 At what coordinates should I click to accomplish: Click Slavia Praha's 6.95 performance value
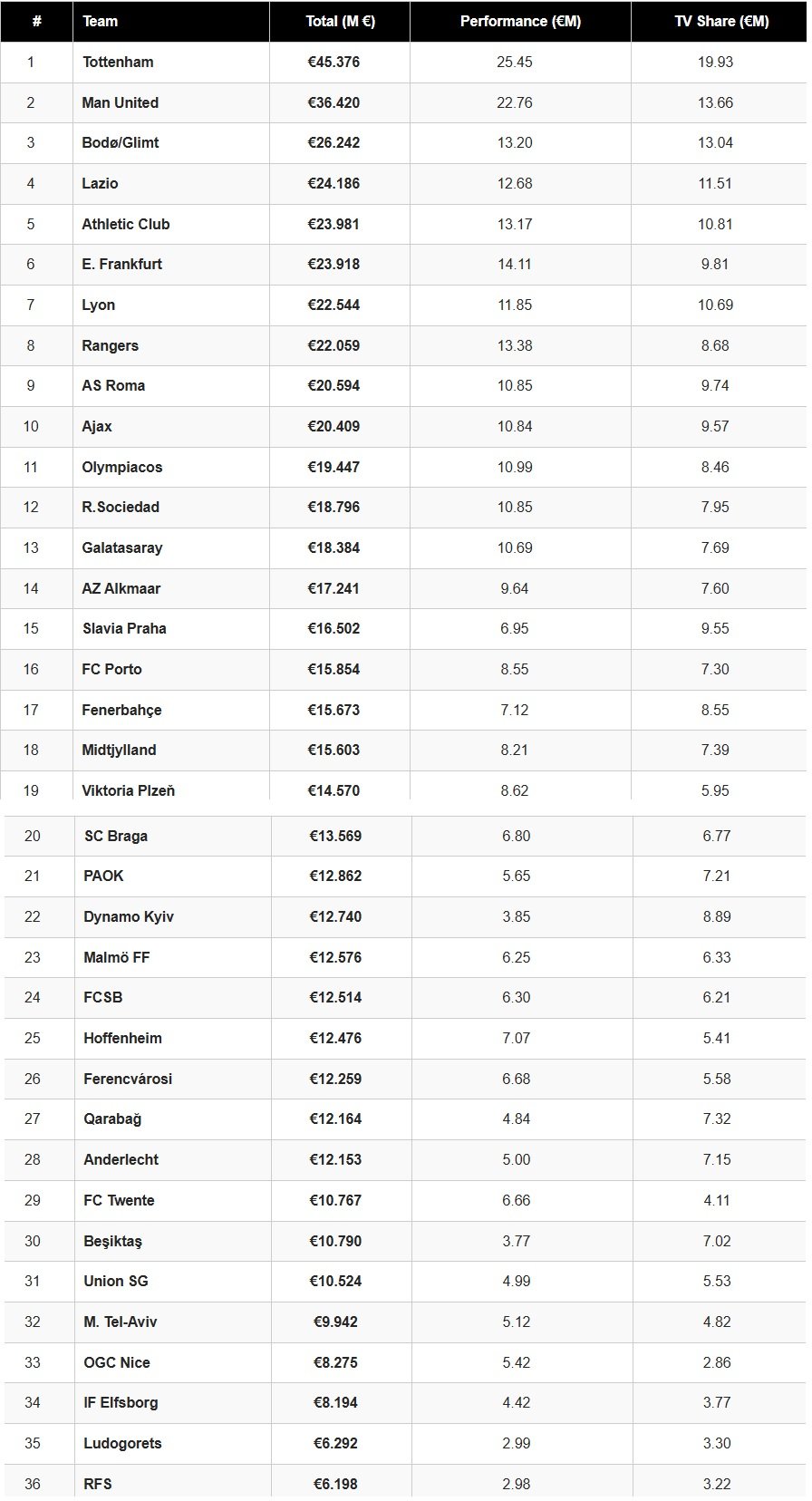point(515,628)
